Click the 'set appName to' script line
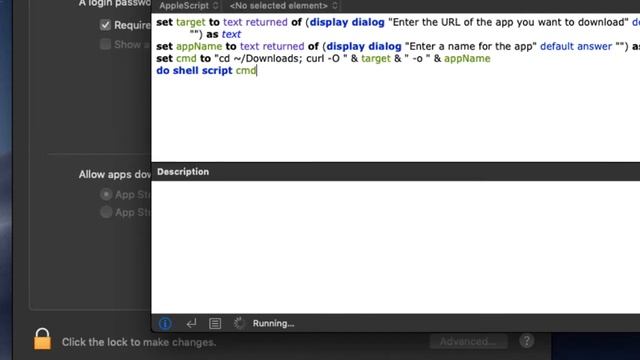The width and height of the screenshot is (640, 360). (398, 47)
